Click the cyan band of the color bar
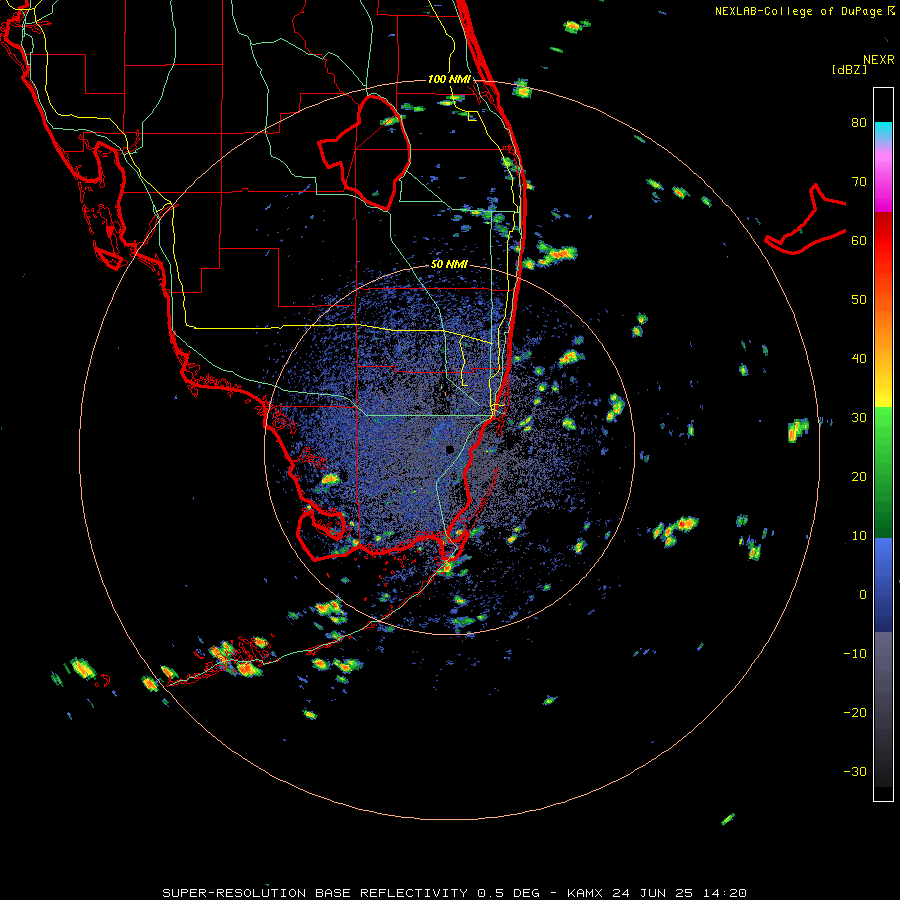The width and height of the screenshot is (900, 900). coord(883,131)
